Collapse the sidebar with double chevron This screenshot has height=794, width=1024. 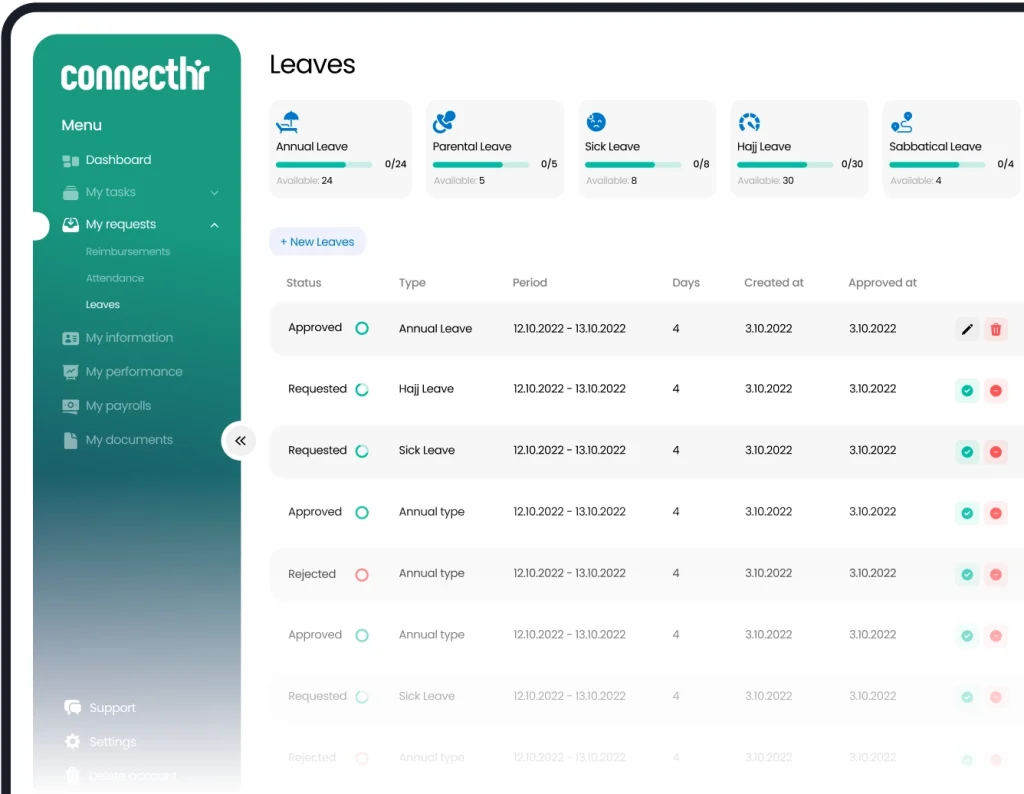coord(240,441)
